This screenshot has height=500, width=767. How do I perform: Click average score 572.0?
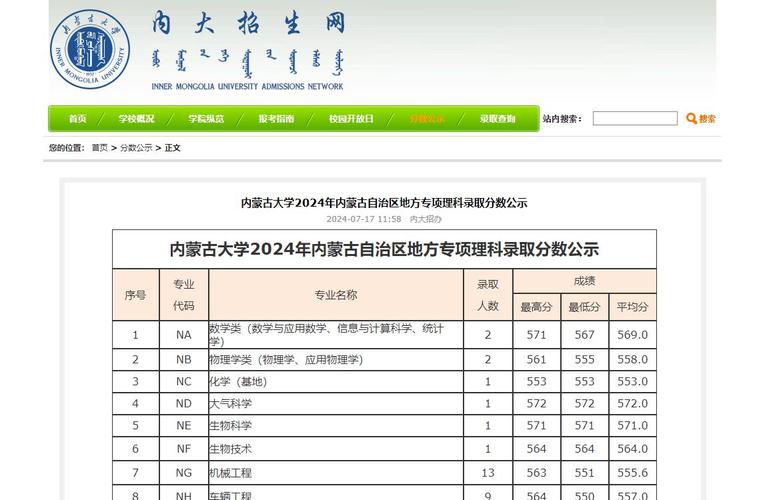tap(632, 404)
